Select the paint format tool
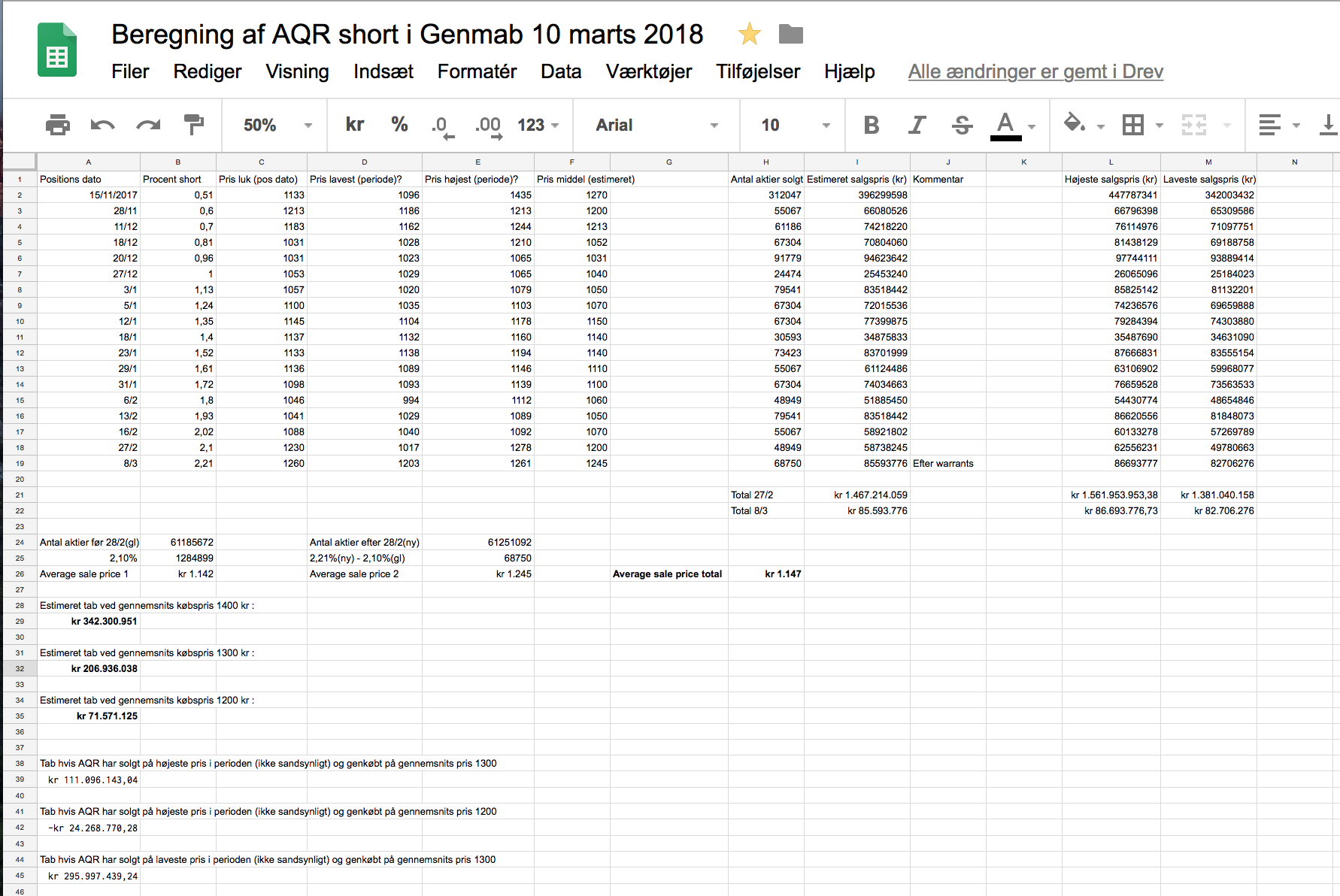The image size is (1340, 896). pos(194,125)
